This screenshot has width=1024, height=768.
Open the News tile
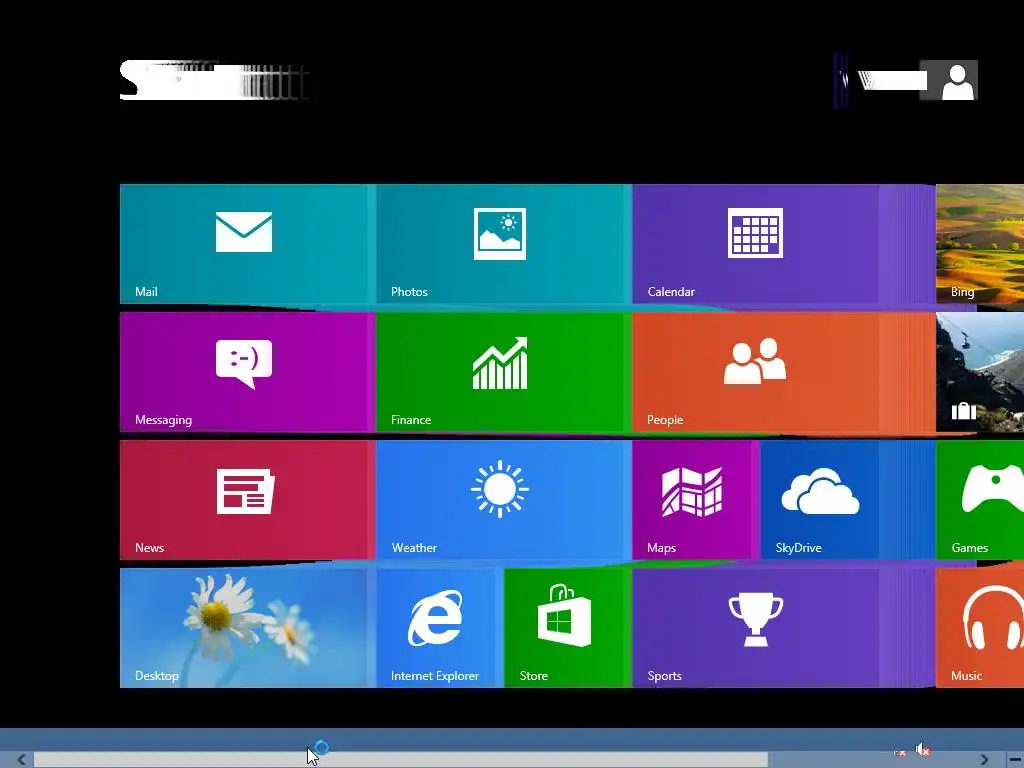(x=244, y=500)
